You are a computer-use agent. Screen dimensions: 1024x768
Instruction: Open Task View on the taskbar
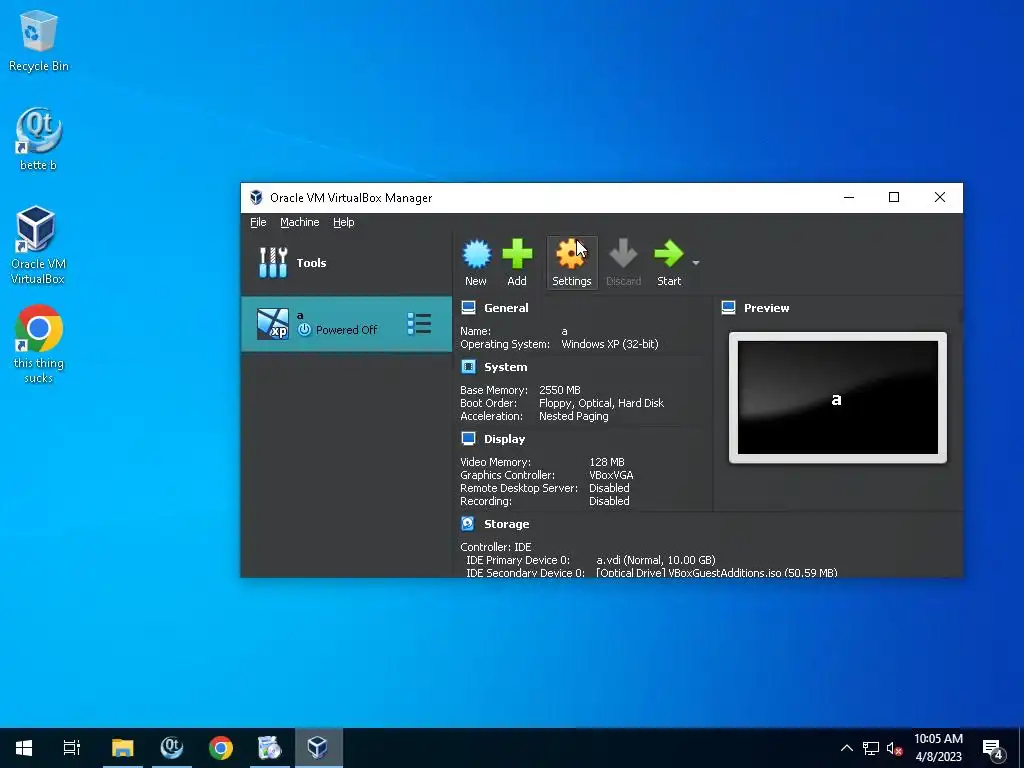(x=71, y=748)
